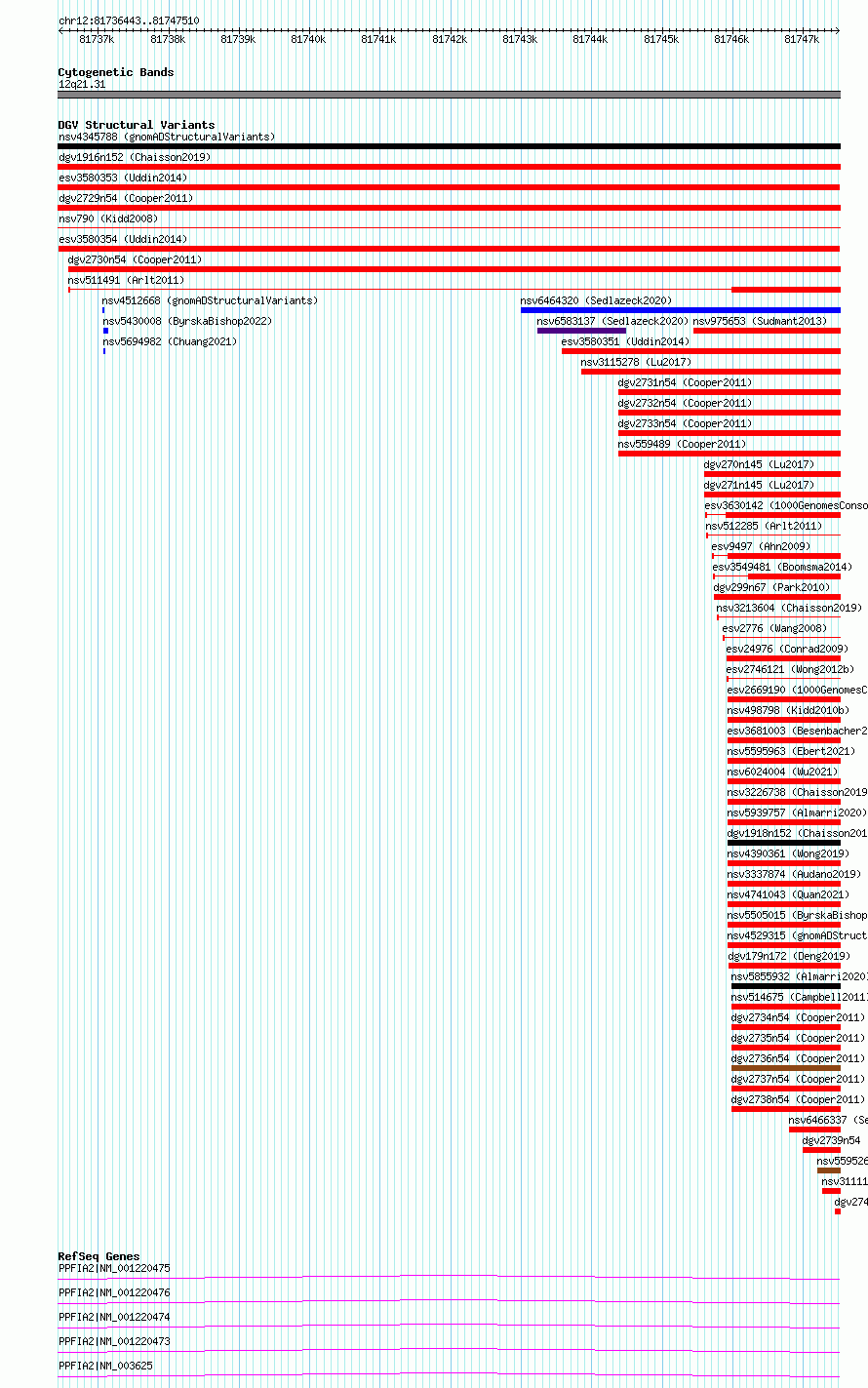Click dgv271n145 (Lu2017) label

pyautogui.click(x=759, y=485)
